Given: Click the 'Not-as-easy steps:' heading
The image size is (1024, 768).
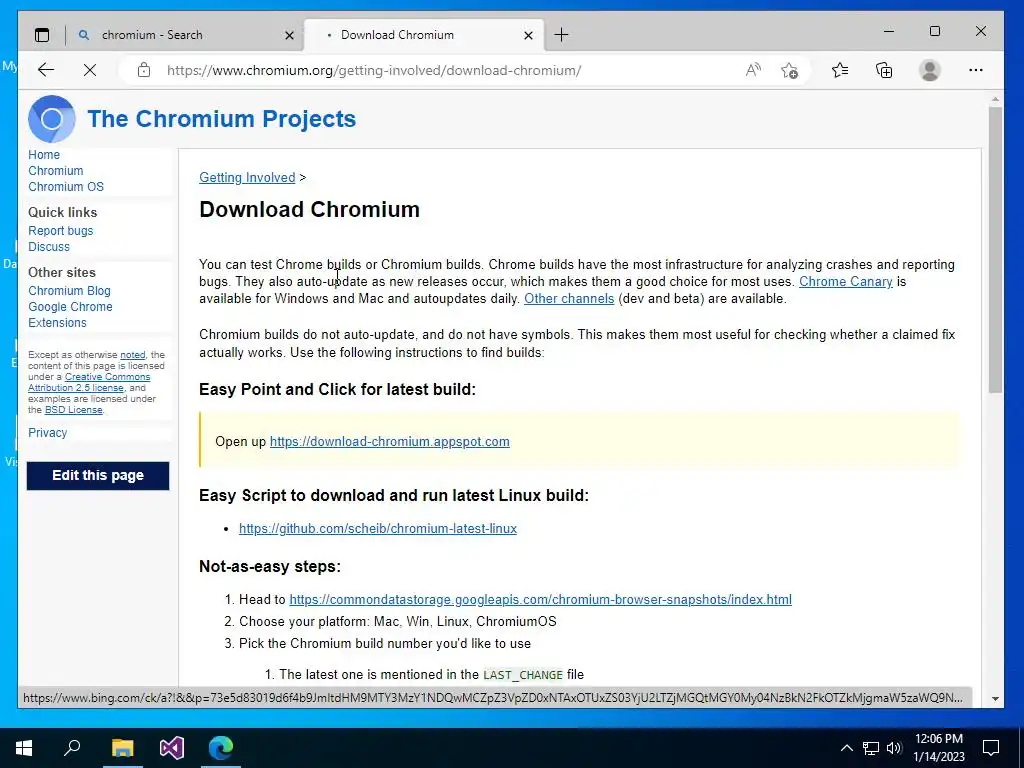Looking at the screenshot, I should point(270,566).
